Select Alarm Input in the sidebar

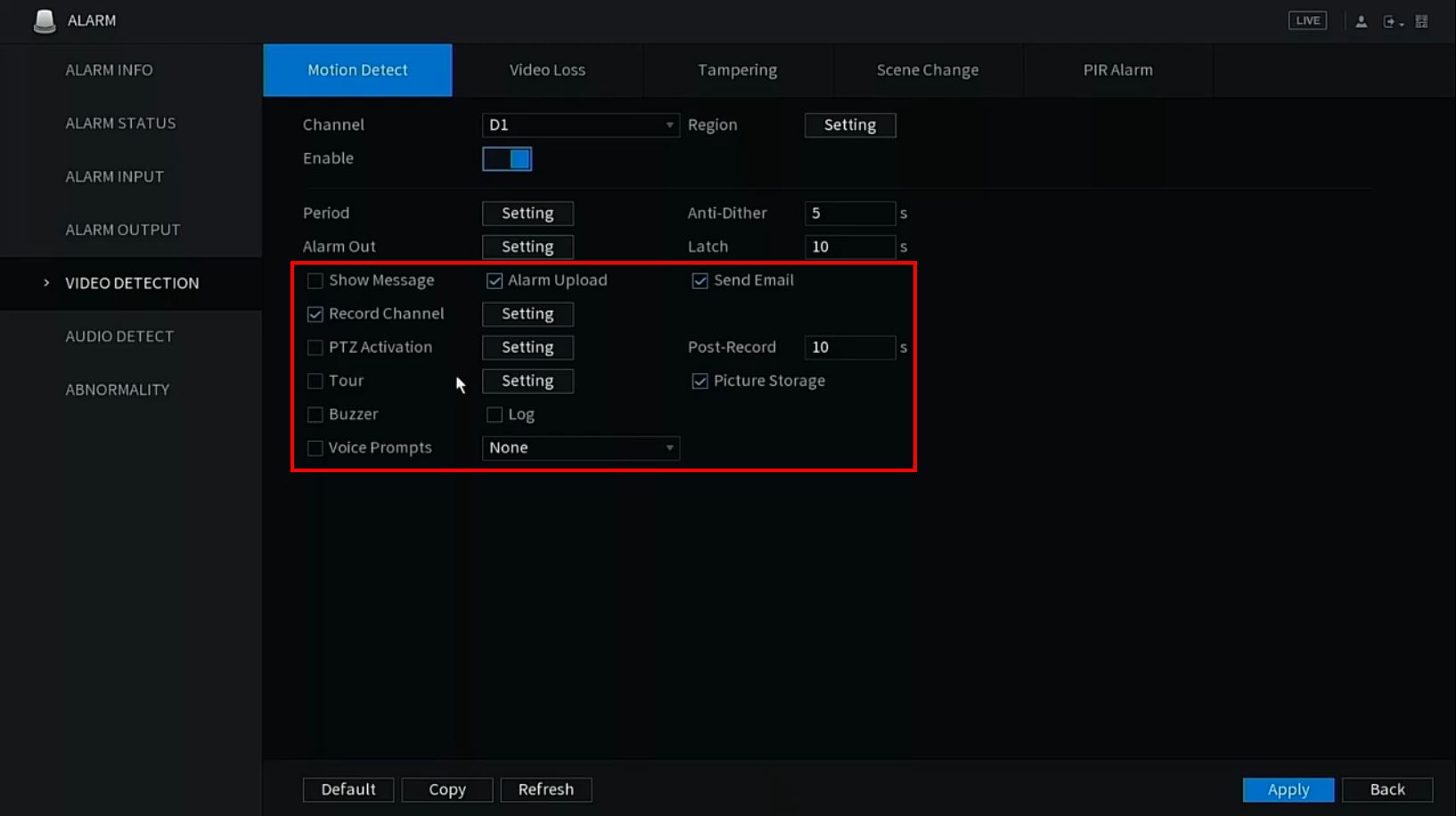click(115, 176)
